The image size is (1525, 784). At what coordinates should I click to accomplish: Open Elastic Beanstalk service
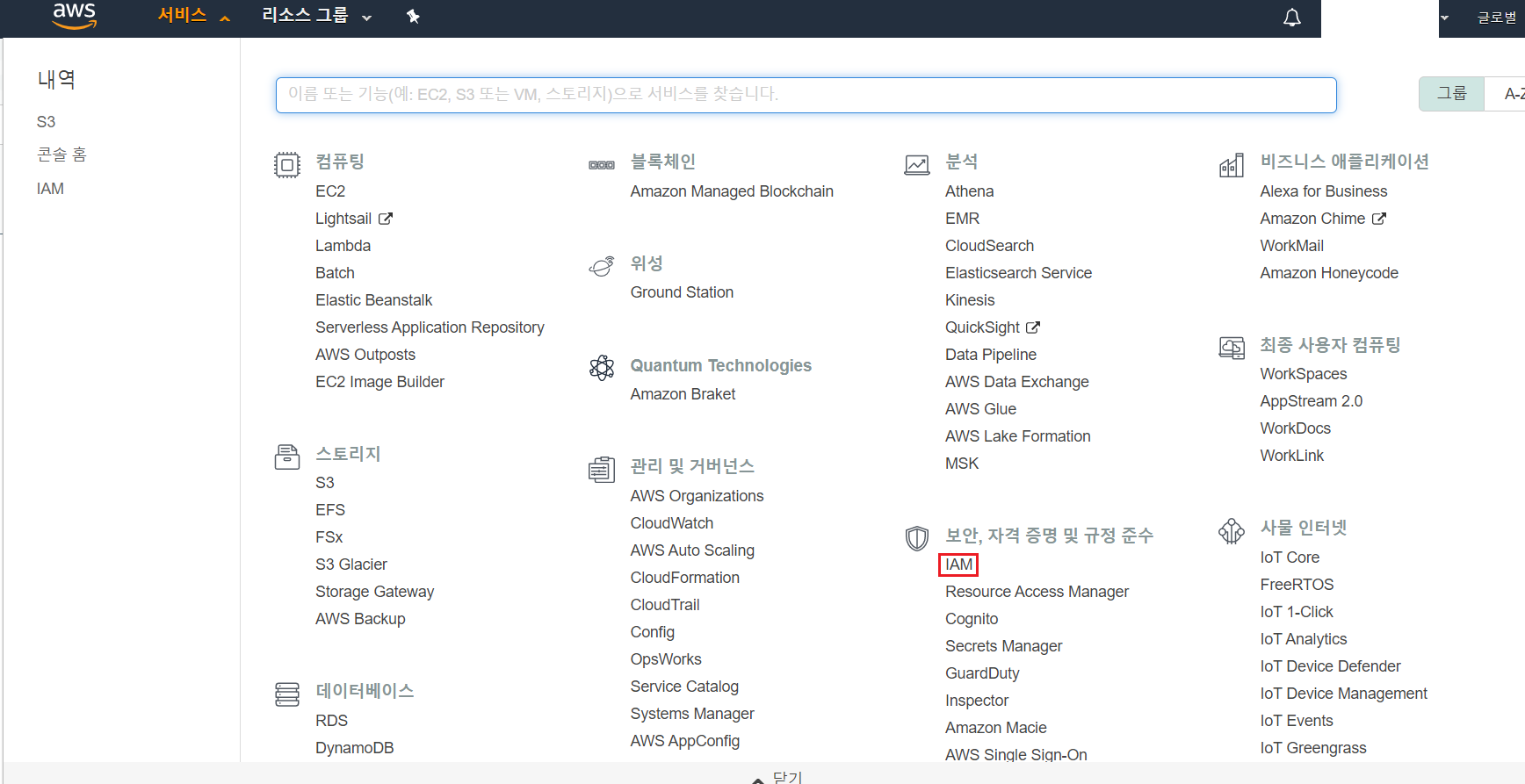point(373,300)
